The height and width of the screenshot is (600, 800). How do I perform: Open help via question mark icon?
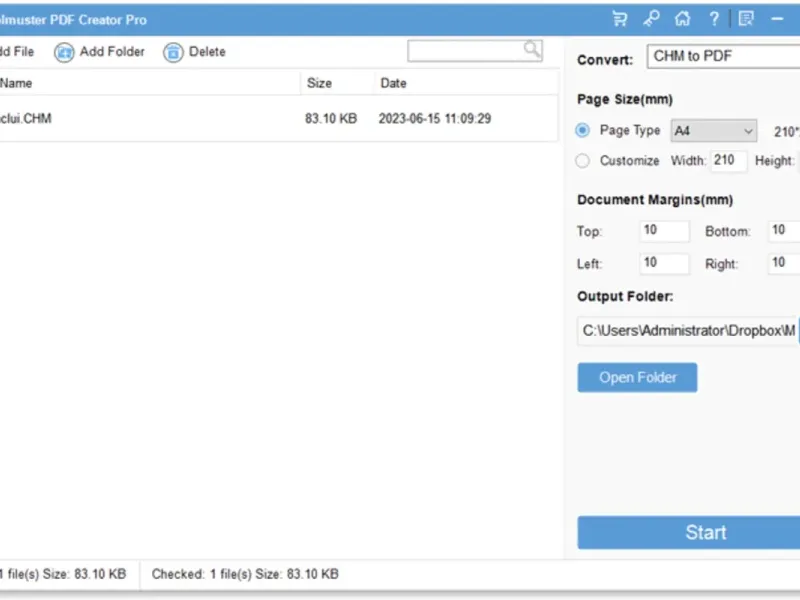(714, 19)
